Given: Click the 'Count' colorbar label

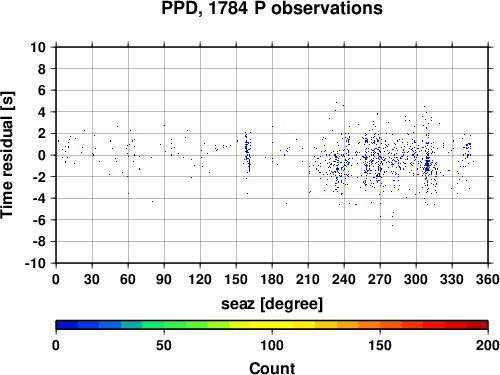Looking at the screenshot, I should [x=272, y=368].
